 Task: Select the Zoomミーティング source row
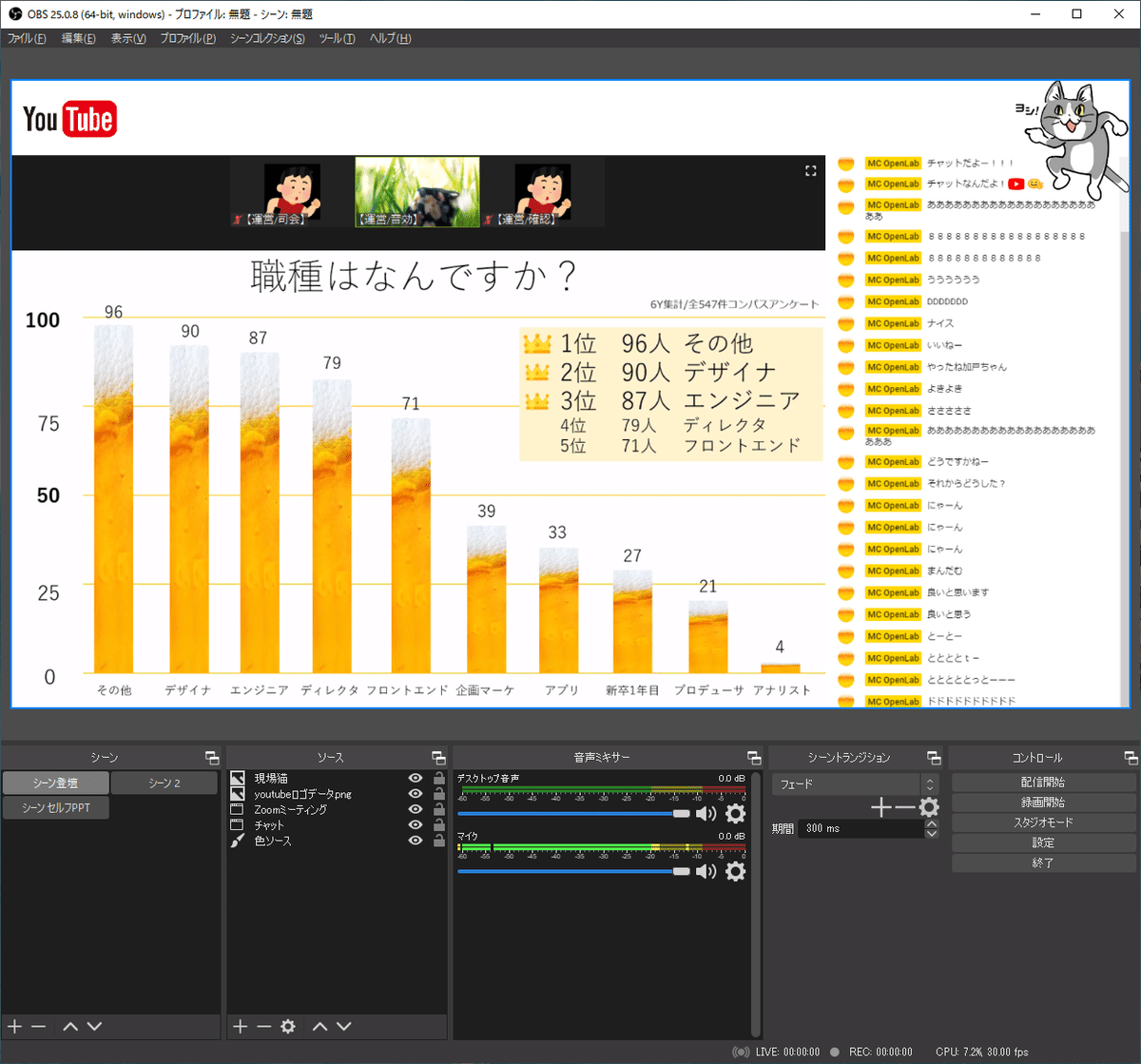338,809
